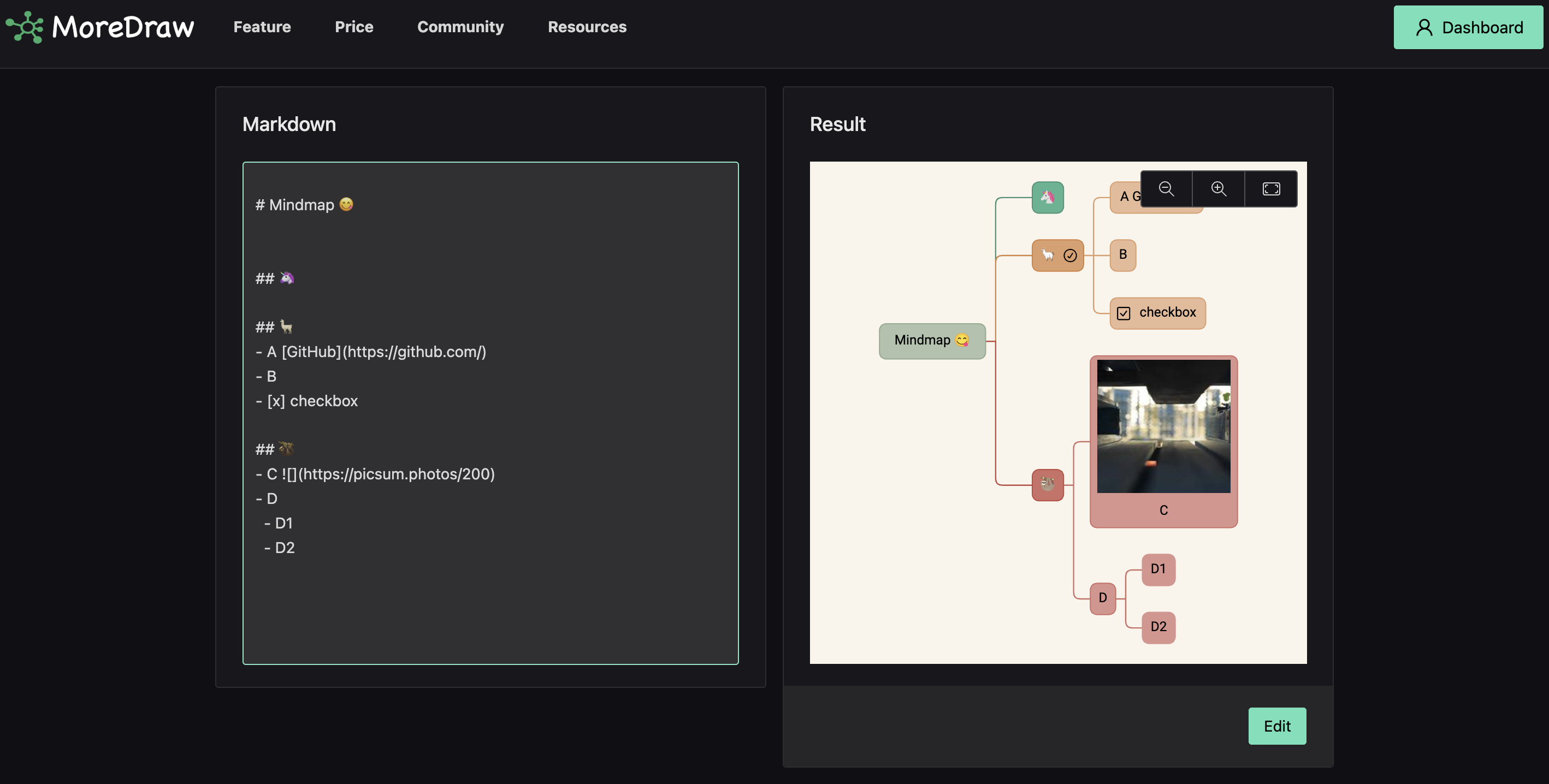Toggle the circled checkmark on llama node

[x=1070, y=256]
